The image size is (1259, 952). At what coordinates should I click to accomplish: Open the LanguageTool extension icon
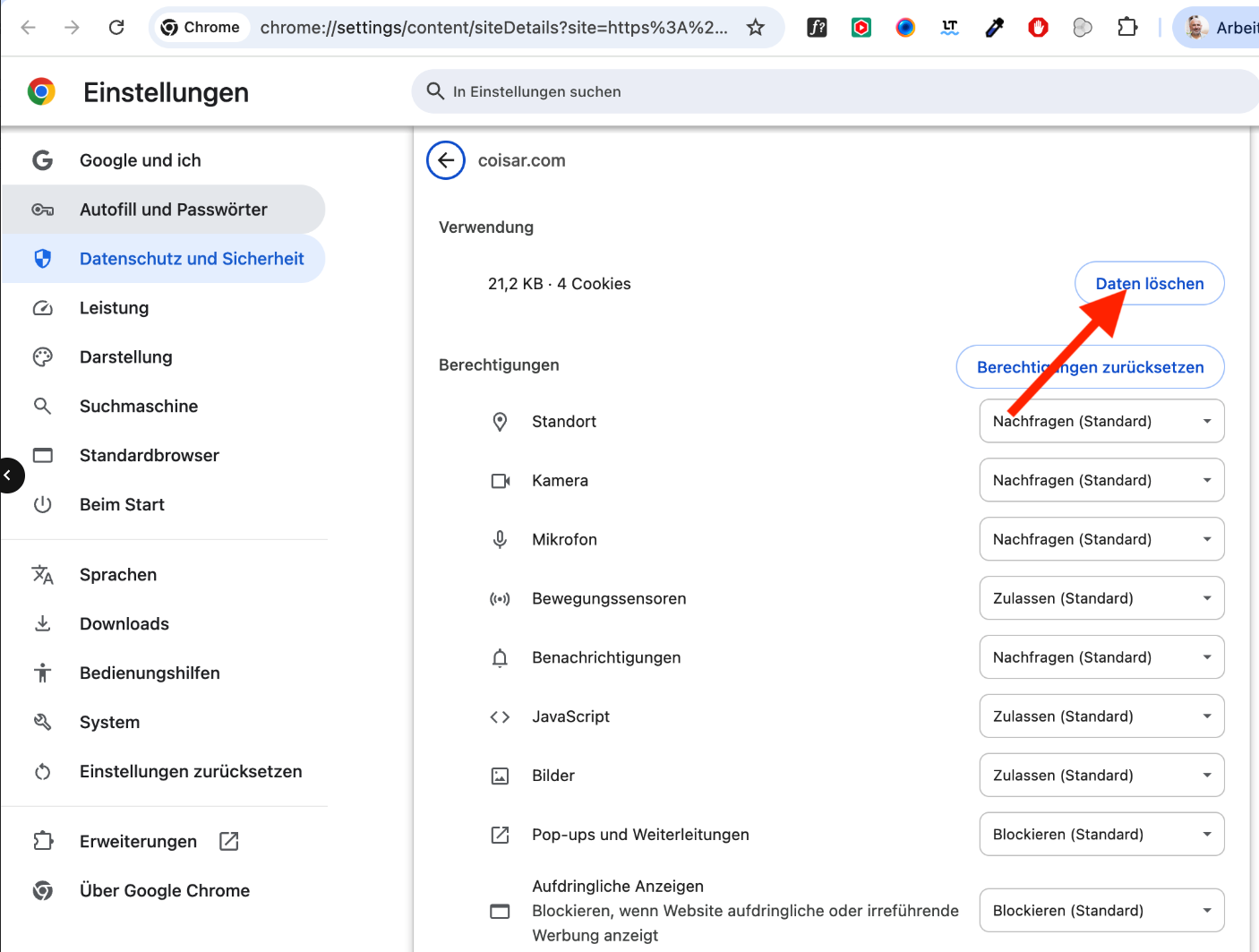(x=950, y=28)
